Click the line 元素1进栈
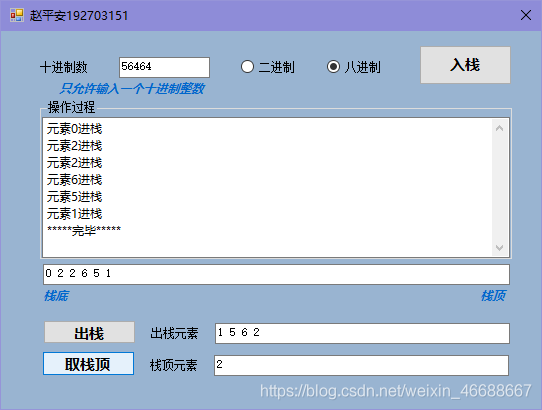The height and width of the screenshot is (410, 542). pyautogui.click(x=75, y=214)
